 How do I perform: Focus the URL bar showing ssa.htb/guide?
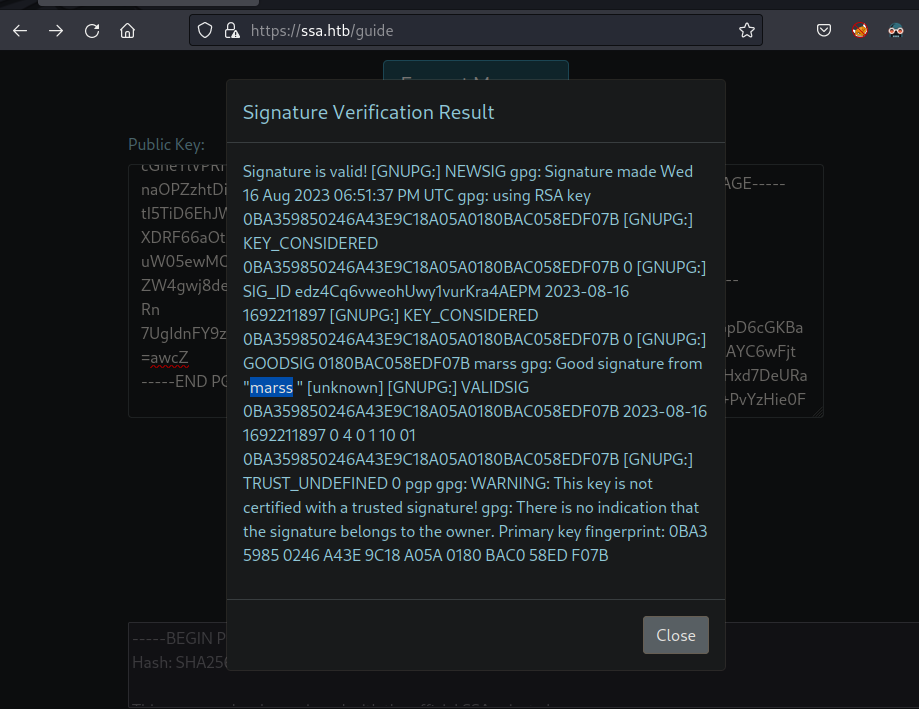tap(480, 31)
